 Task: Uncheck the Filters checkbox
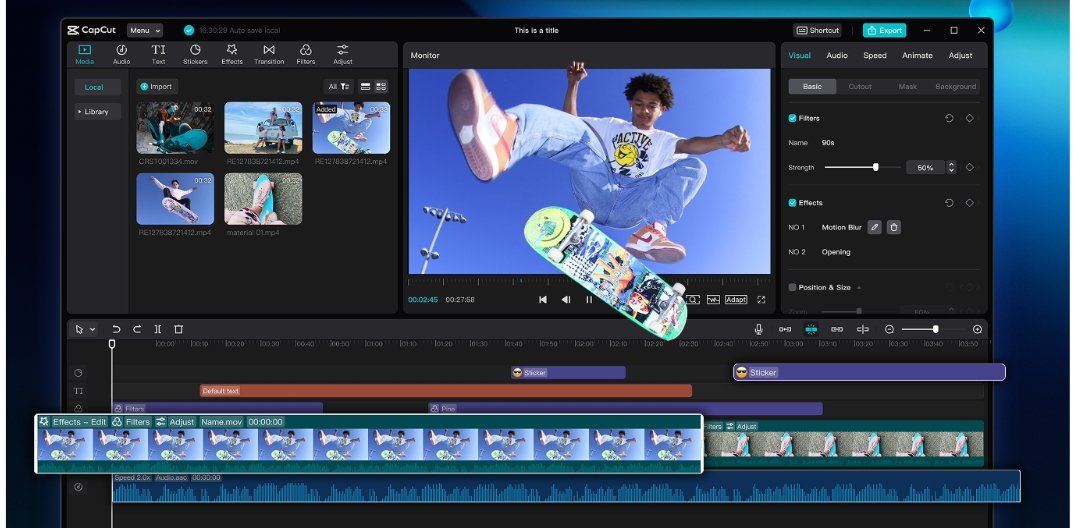(x=792, y=118)
